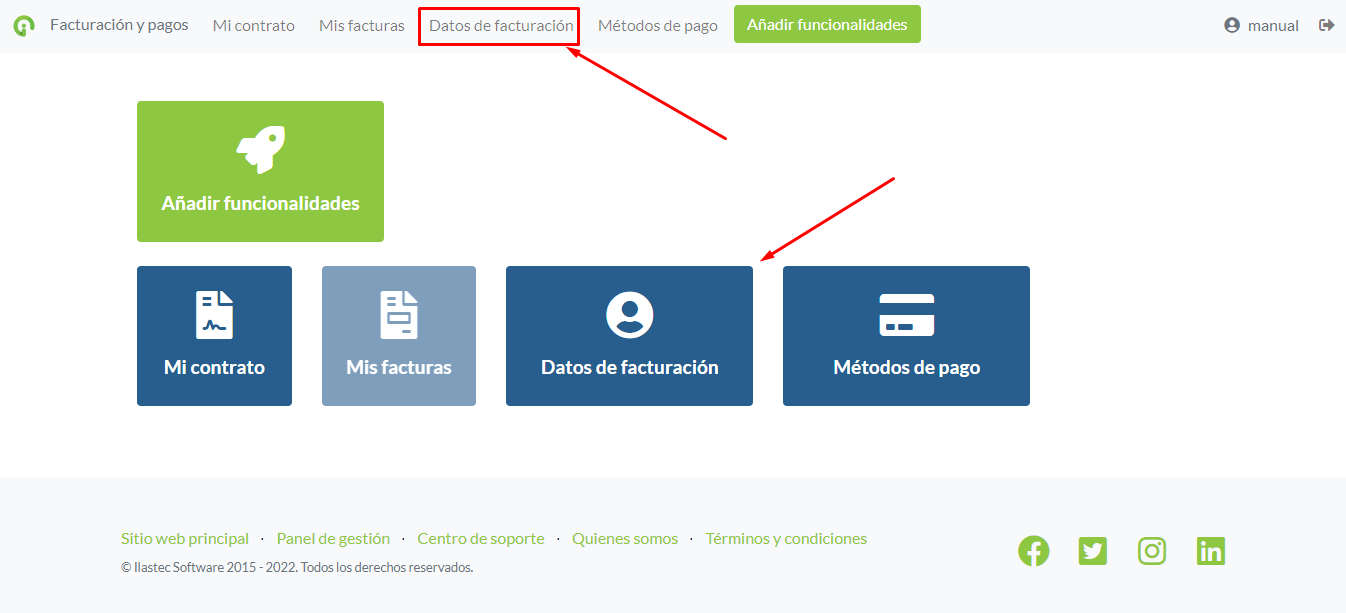The image size is (1346, 613).
Task: Select Mi contrato in top navigation
Action: (253, 26)
